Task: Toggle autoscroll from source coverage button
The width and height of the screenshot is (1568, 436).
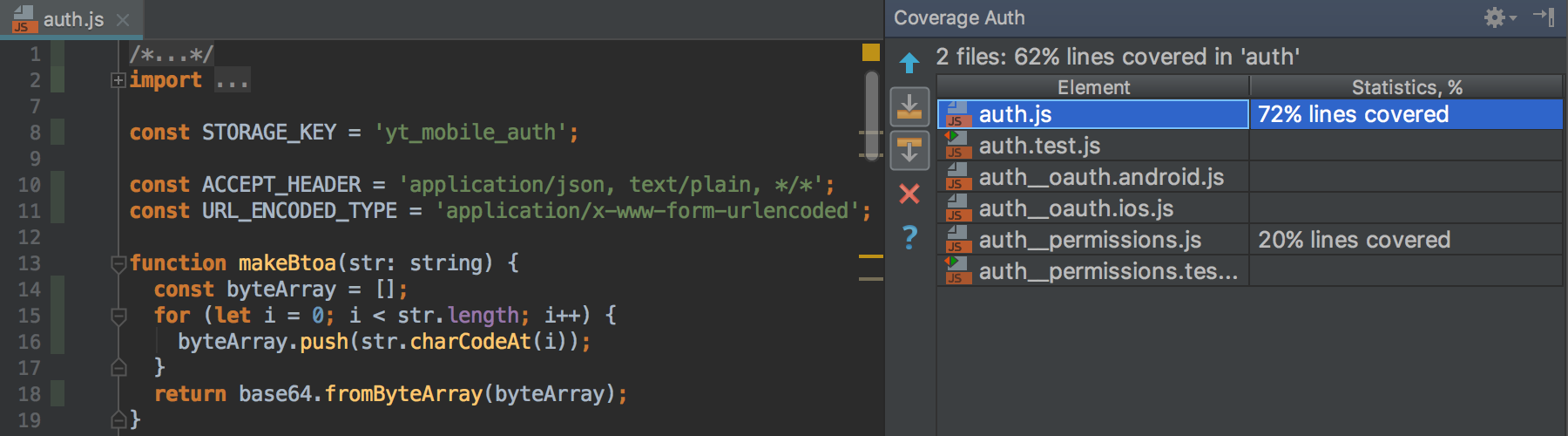Action: point(909,151)
